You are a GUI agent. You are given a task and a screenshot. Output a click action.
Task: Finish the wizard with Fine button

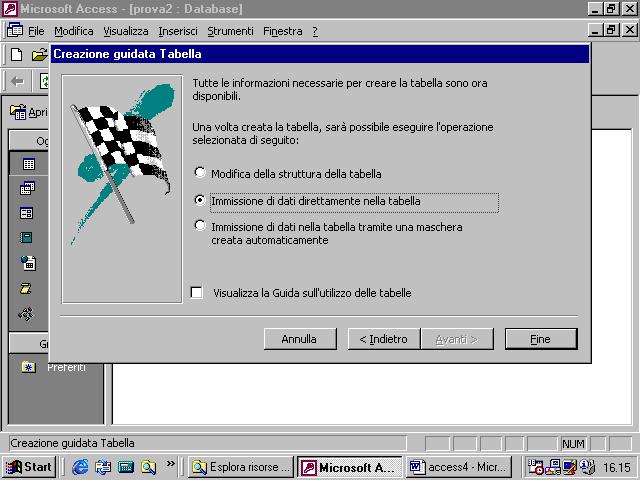tap(541, 339)
